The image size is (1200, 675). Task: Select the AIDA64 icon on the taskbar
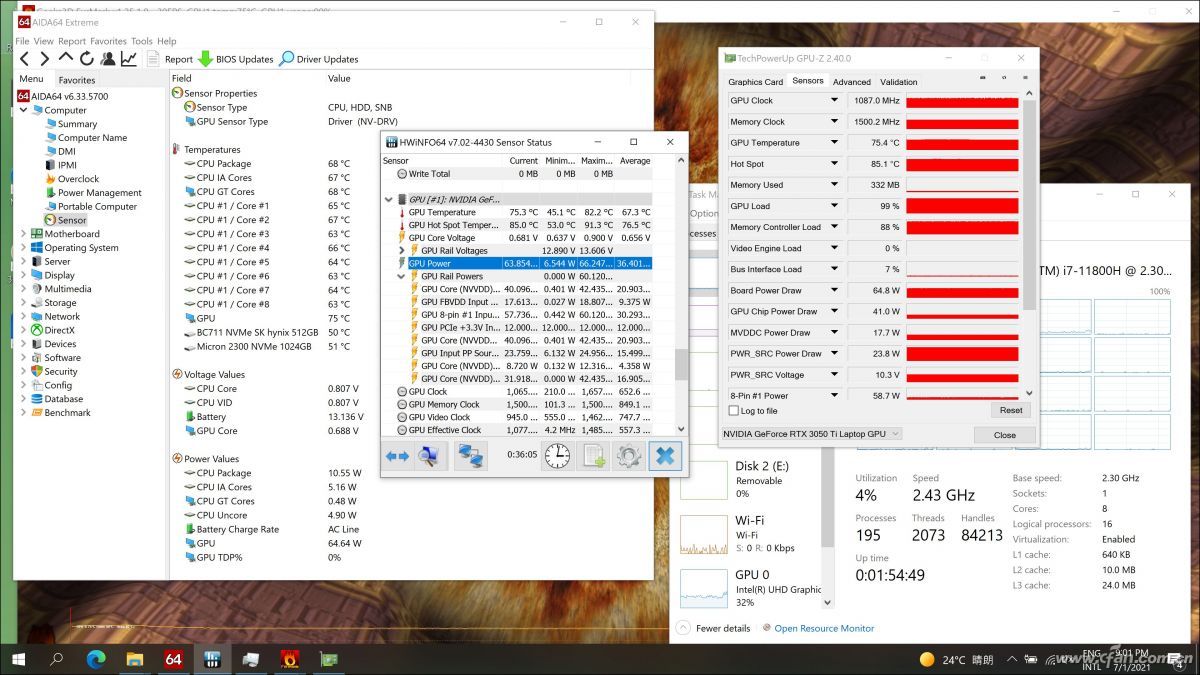pyautogui.click(x=171, y=659)
